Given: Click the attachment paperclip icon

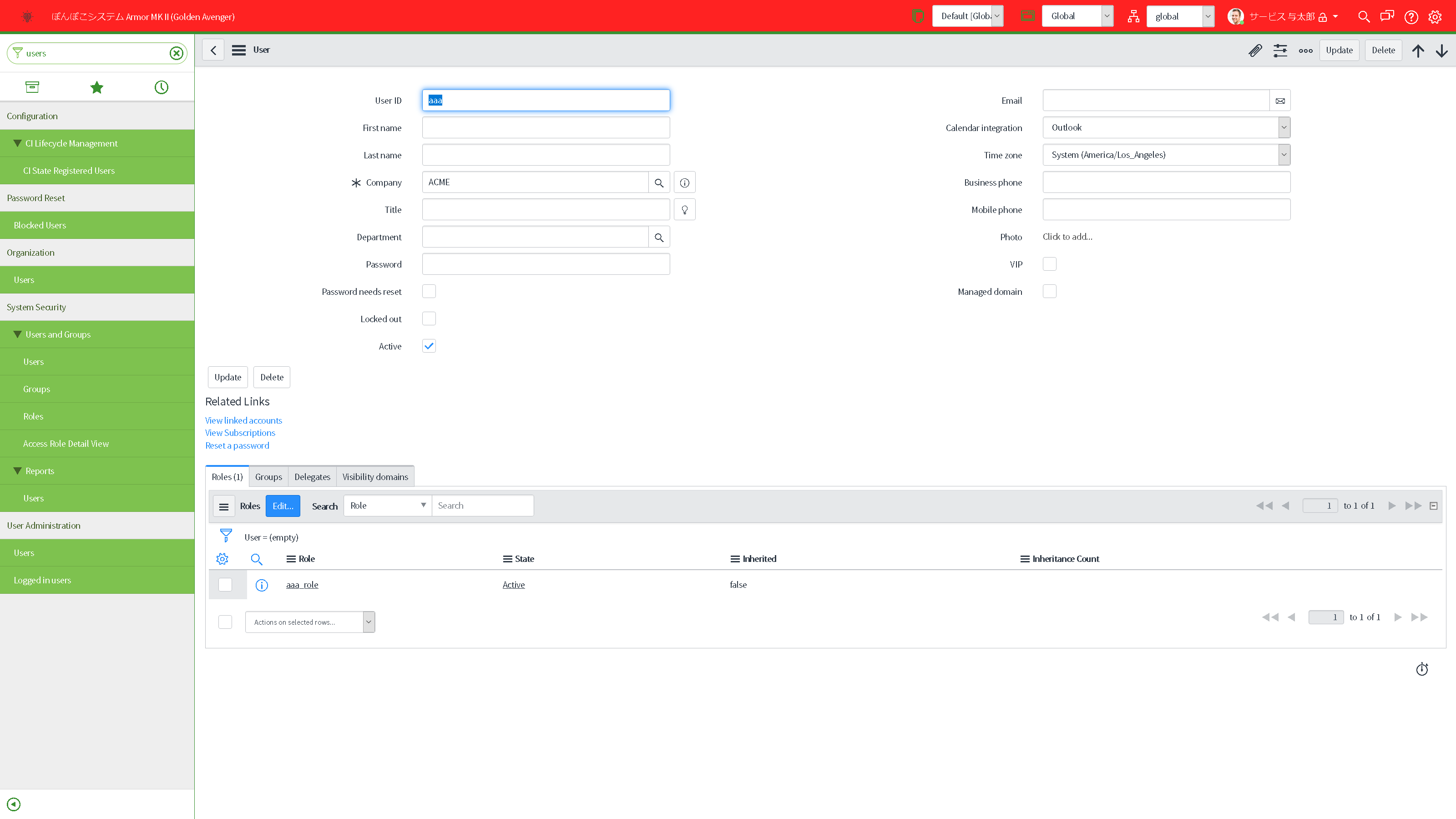Looking at the screenshot, I should (1255, 51).
